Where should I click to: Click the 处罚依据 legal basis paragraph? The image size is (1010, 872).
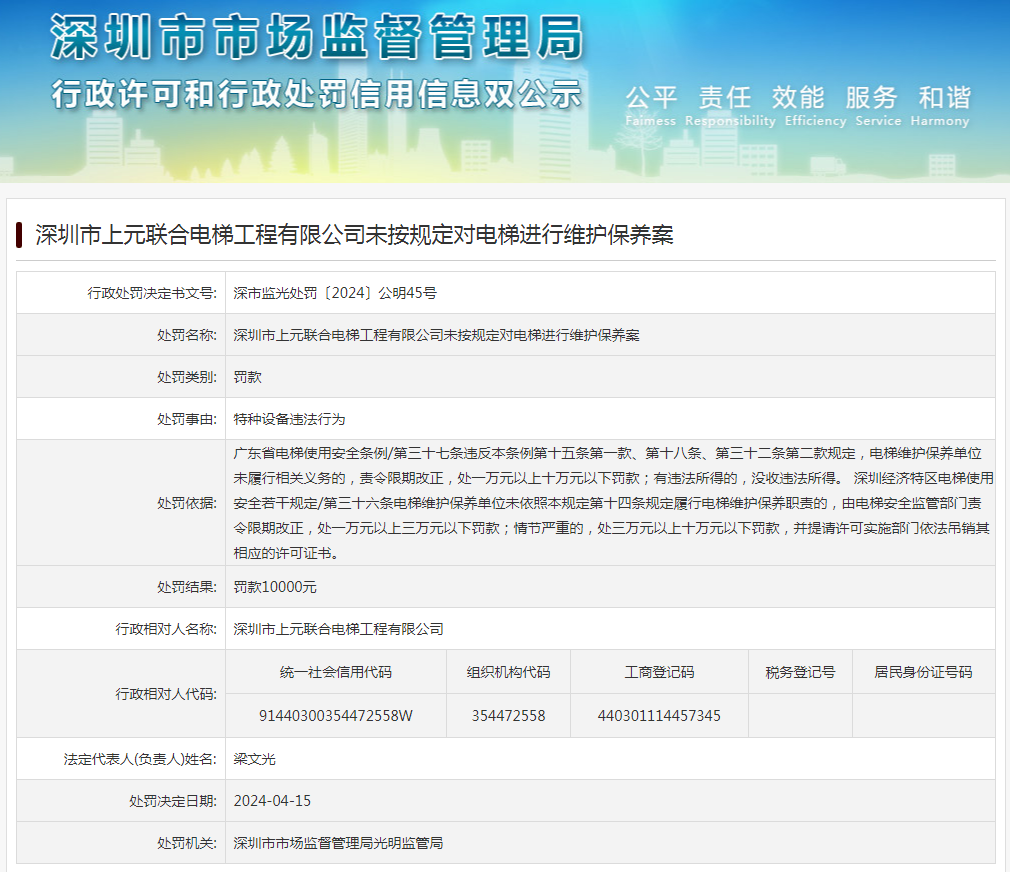coord(610,503)
